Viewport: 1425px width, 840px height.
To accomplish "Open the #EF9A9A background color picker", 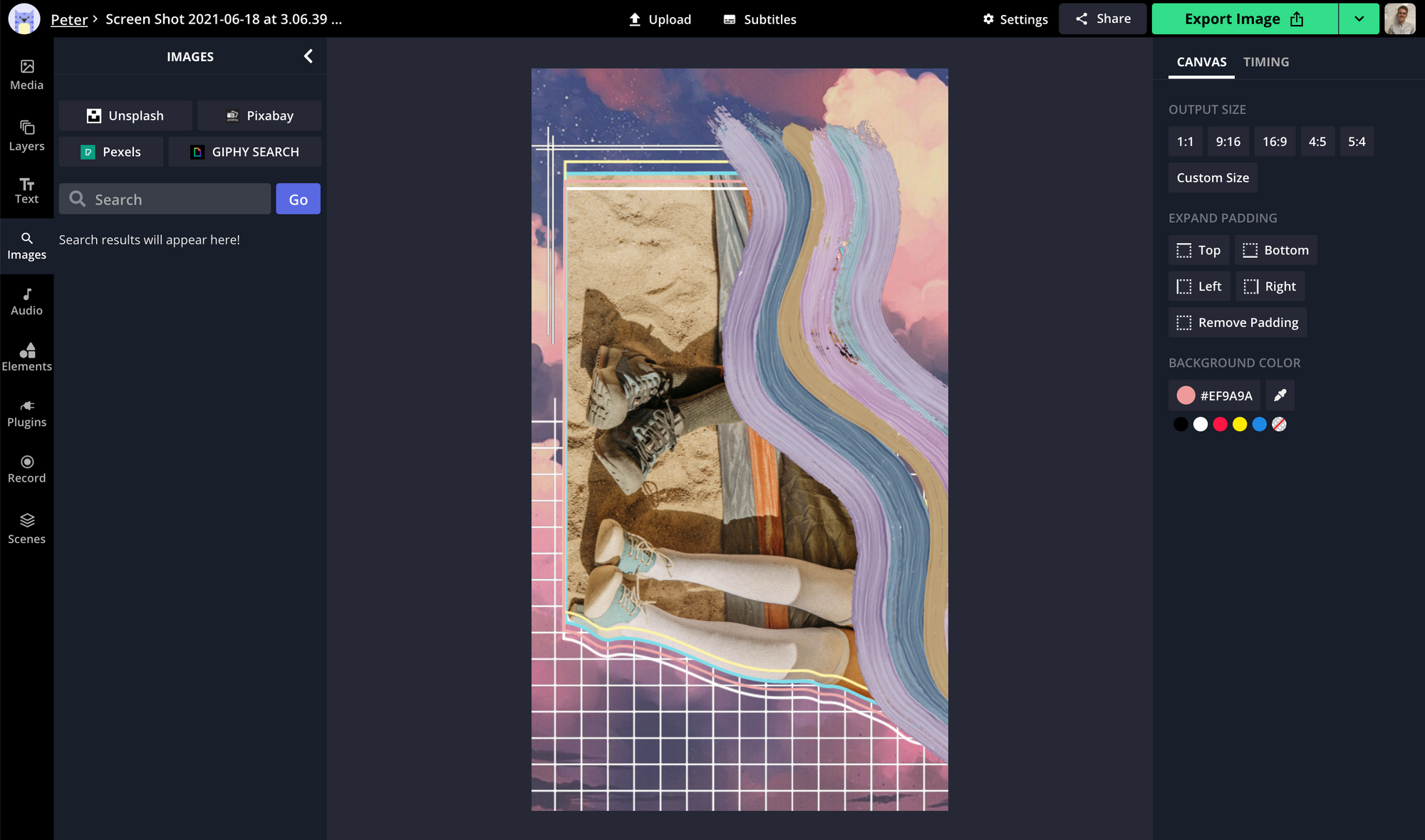I will (x=1214, y=395).
